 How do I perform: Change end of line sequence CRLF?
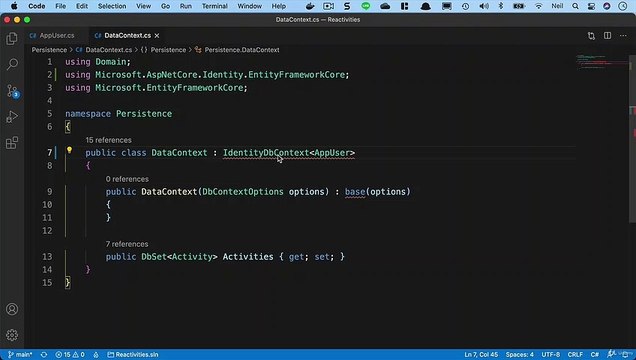click(575, 354)
